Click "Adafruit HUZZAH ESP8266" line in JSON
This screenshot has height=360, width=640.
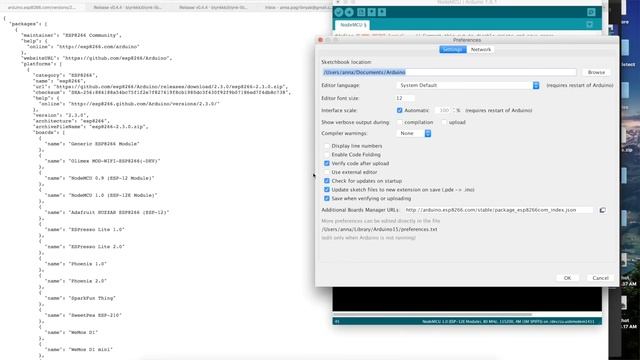pos(107,212)
